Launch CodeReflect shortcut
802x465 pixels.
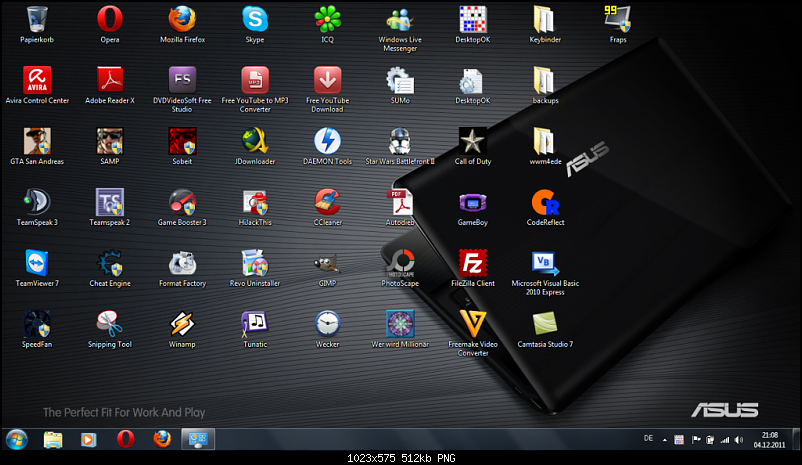pyautogui.click(x=545, y=202)
